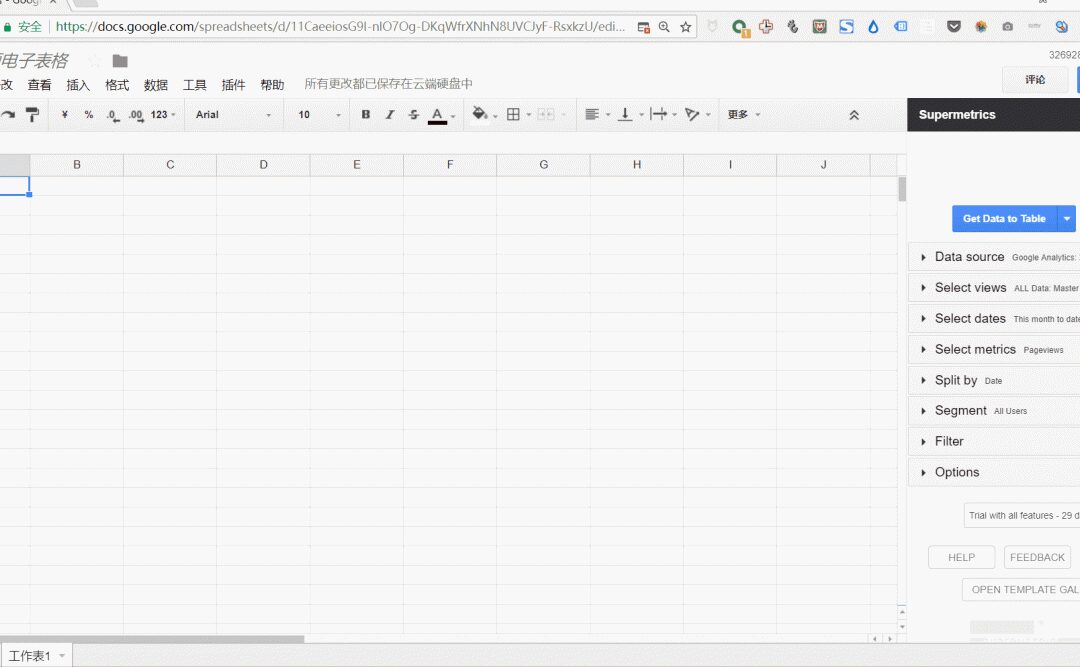This screenshot has width=1080, height=667.
Task: Open the vertical align options
Action: pyautogui.click(x=625, y=114)
